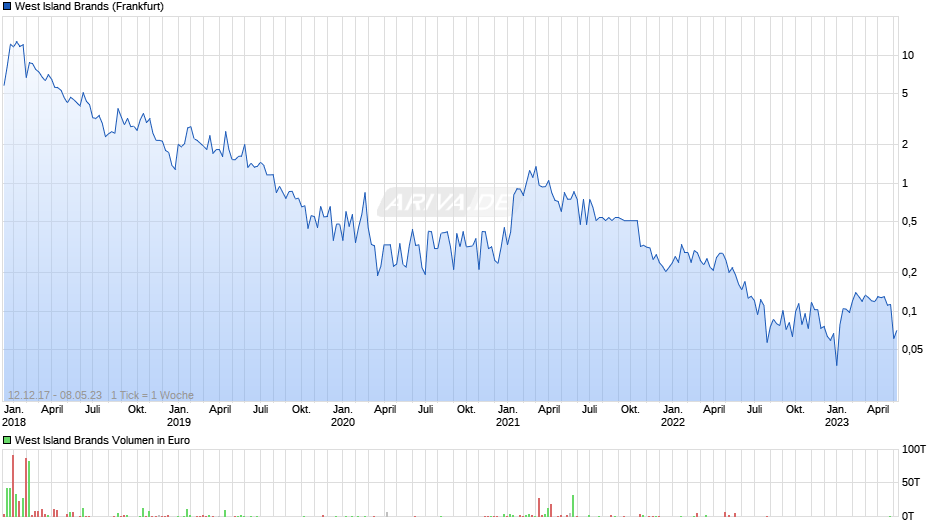Click the price axis label '5'

click(x=905, y=94)
